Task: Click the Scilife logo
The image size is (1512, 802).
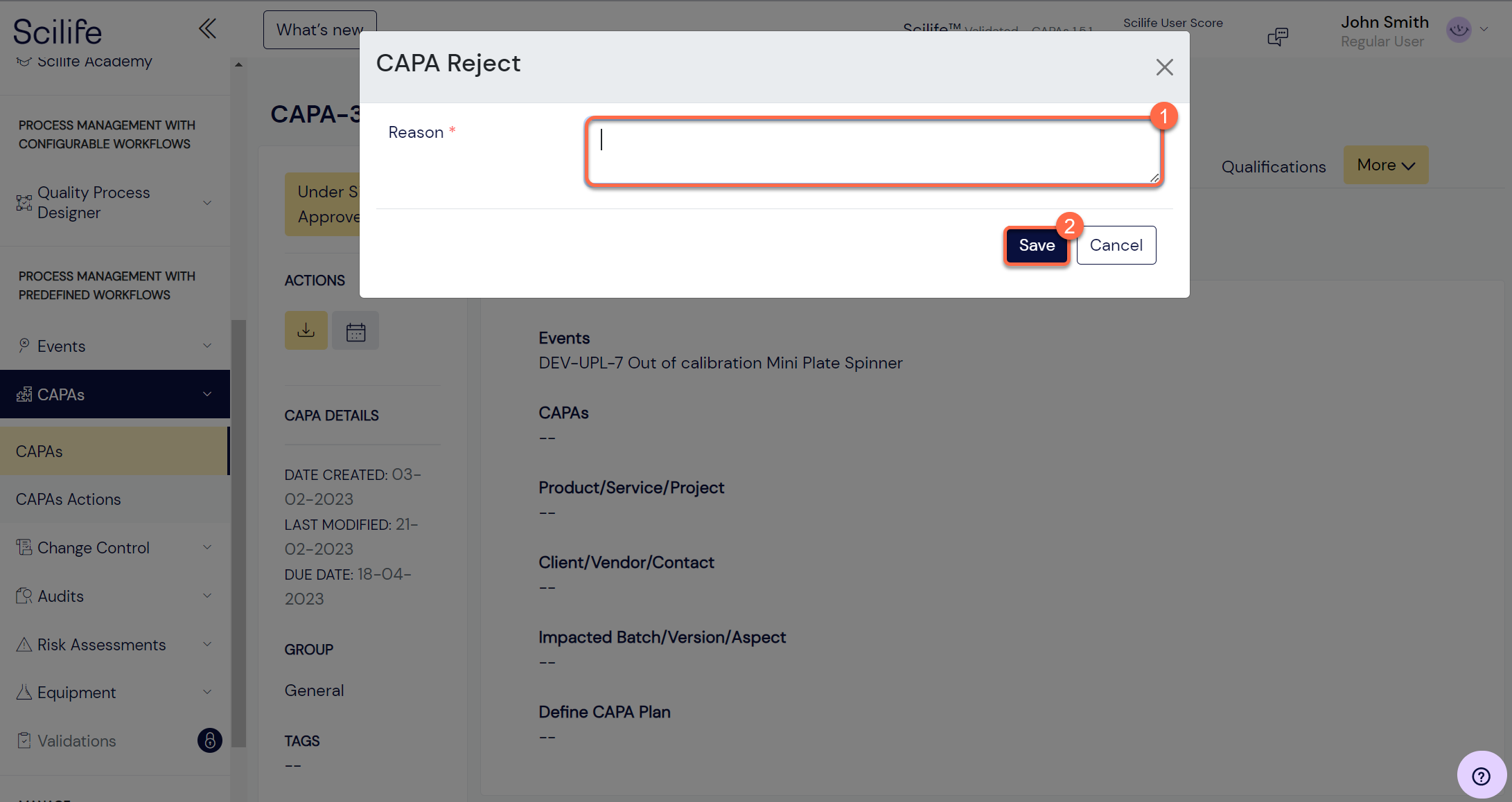Action: (x=58, y=32)
